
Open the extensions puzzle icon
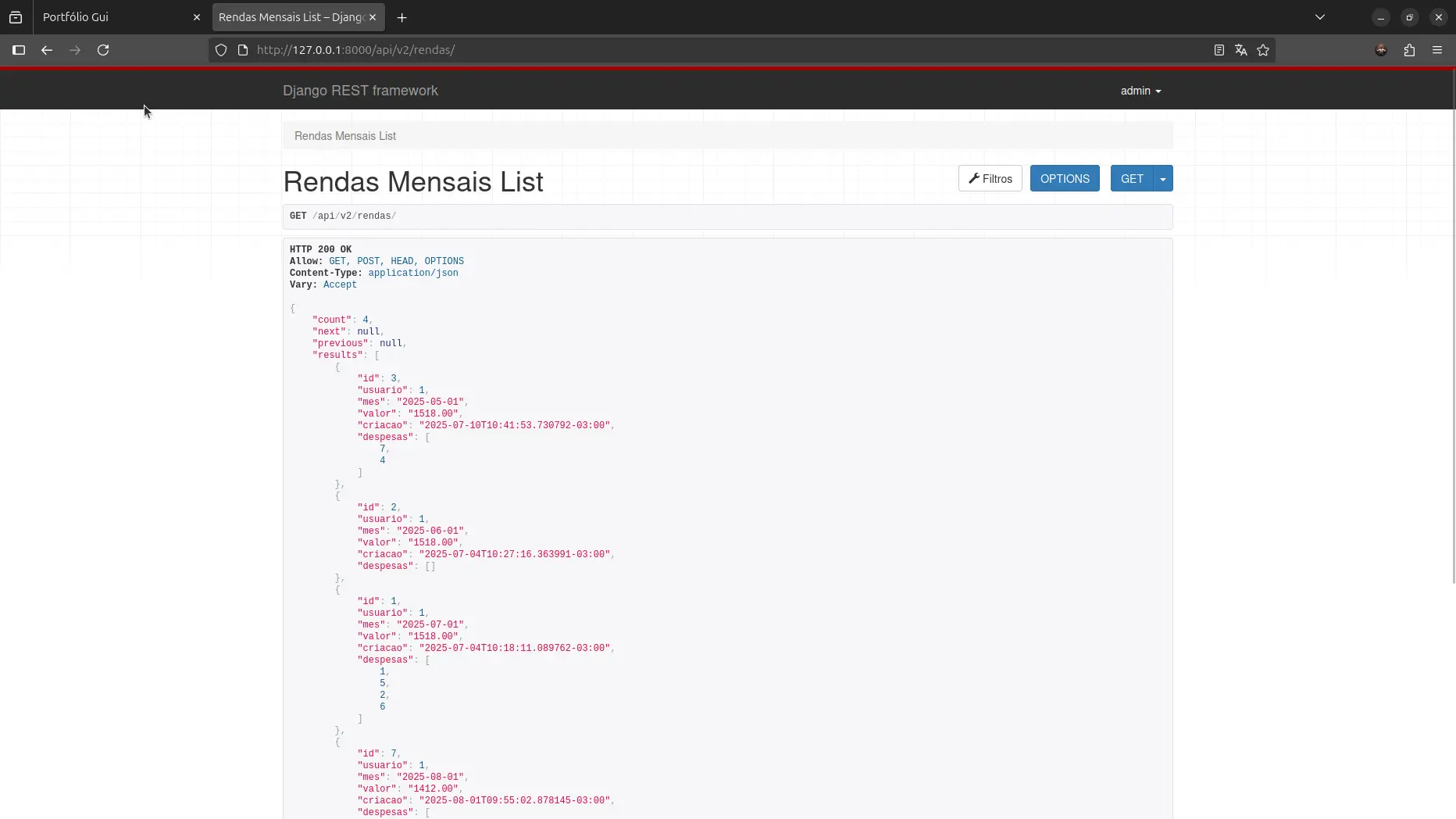(1409, 50)
